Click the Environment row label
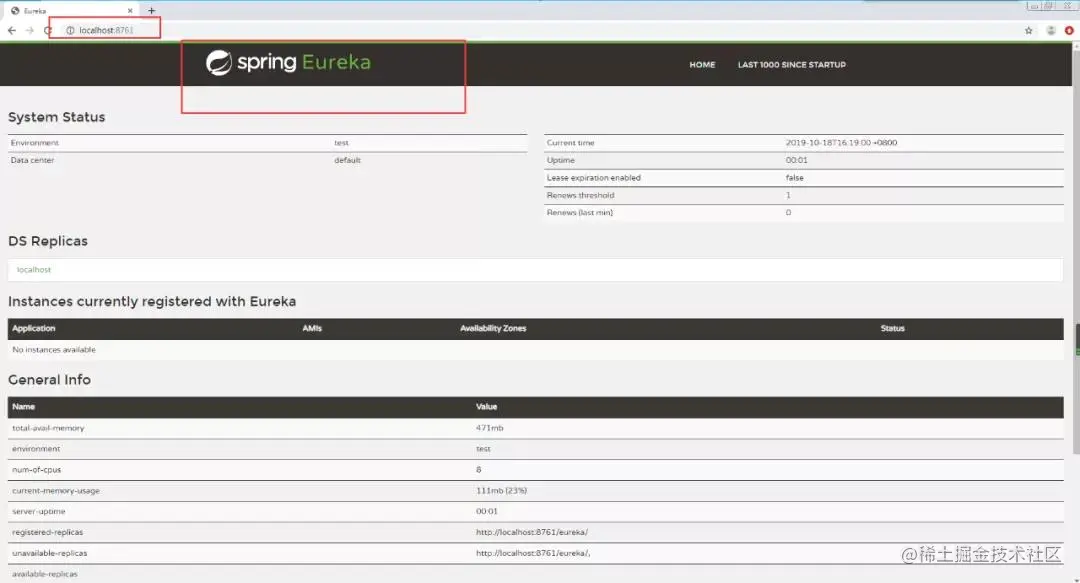Viewport: 1080px width, 583px height. (34, 143)
